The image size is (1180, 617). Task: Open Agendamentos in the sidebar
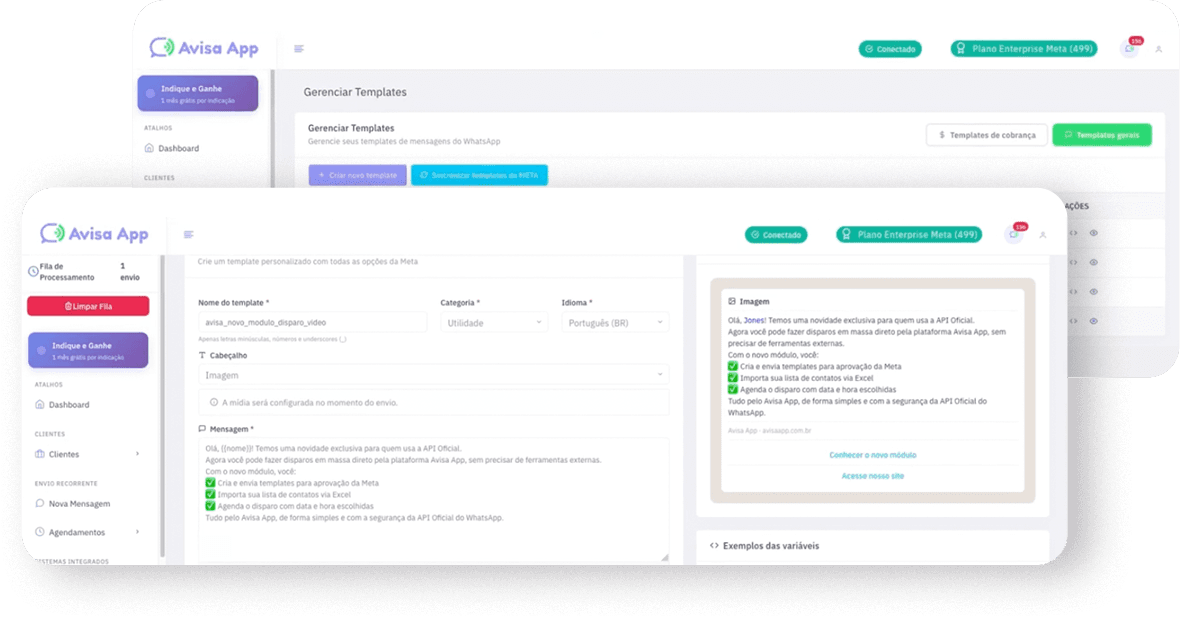click(x=77, y=533)
